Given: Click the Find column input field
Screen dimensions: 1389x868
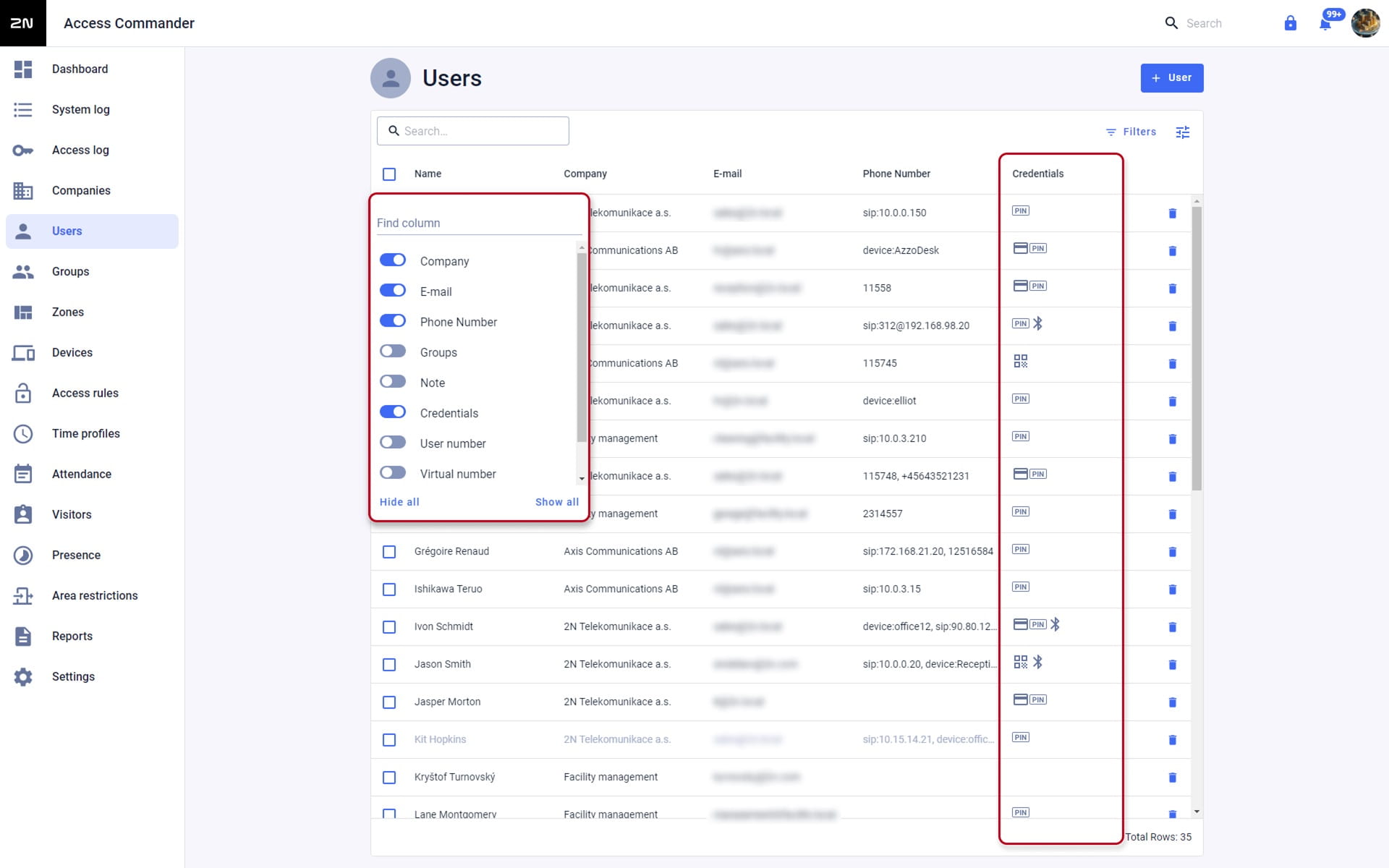Looking at the screenshot, I should (x=479, y=223).
